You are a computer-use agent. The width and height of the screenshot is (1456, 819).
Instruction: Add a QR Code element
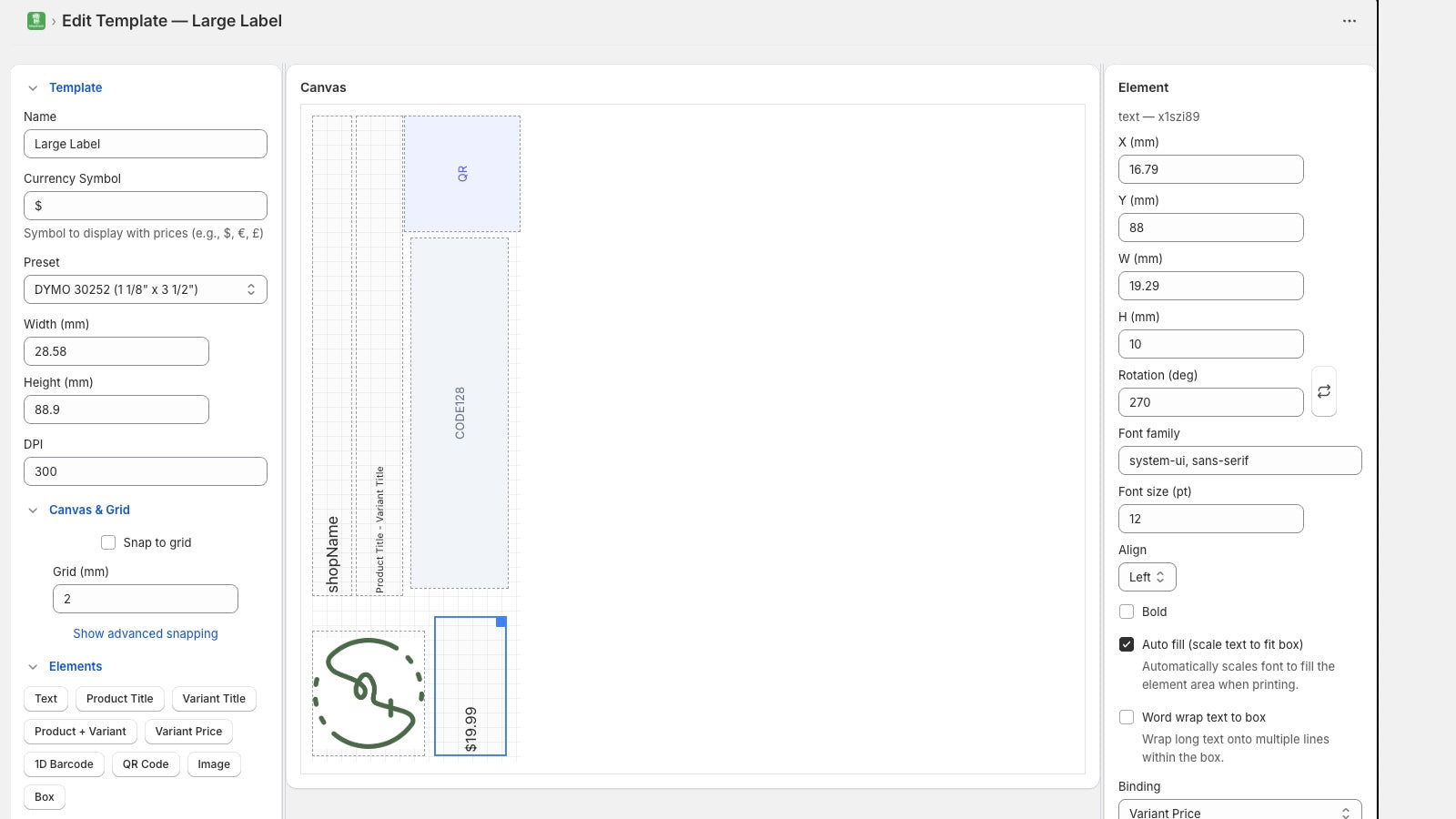pos(145,763)
